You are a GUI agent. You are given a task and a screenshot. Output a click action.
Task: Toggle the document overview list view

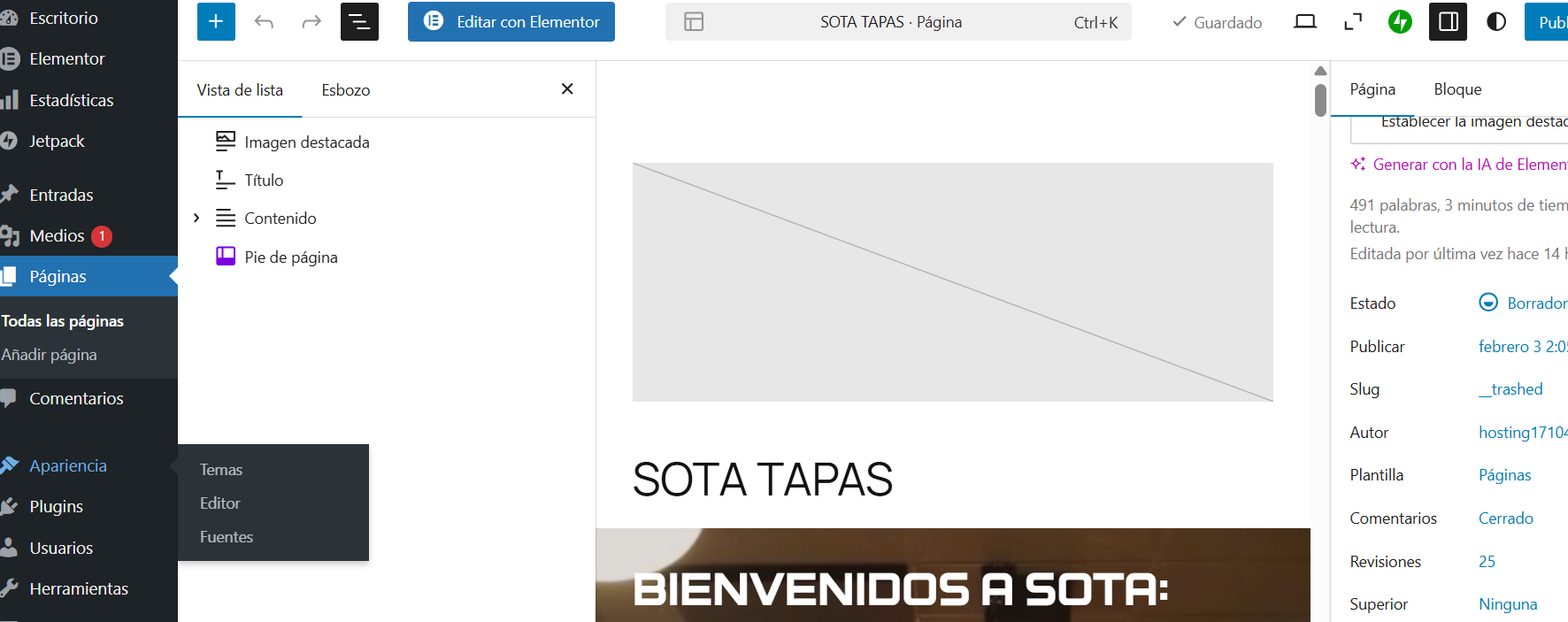(359, 22)
